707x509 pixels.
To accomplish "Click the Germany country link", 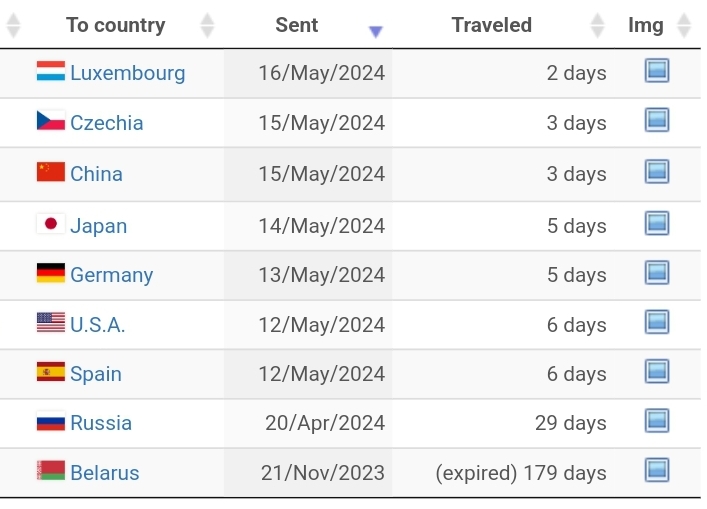I will (x=112, y=275).
